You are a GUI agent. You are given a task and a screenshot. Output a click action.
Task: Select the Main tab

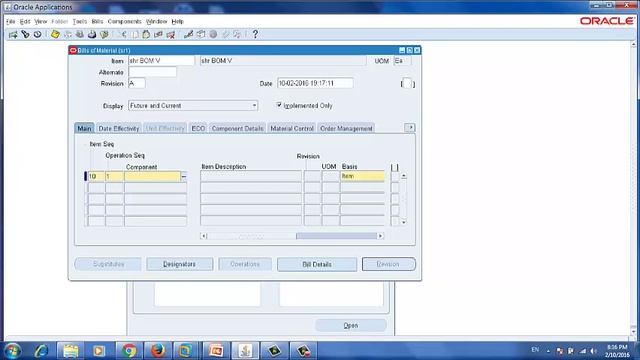click(x=84, y=128)
